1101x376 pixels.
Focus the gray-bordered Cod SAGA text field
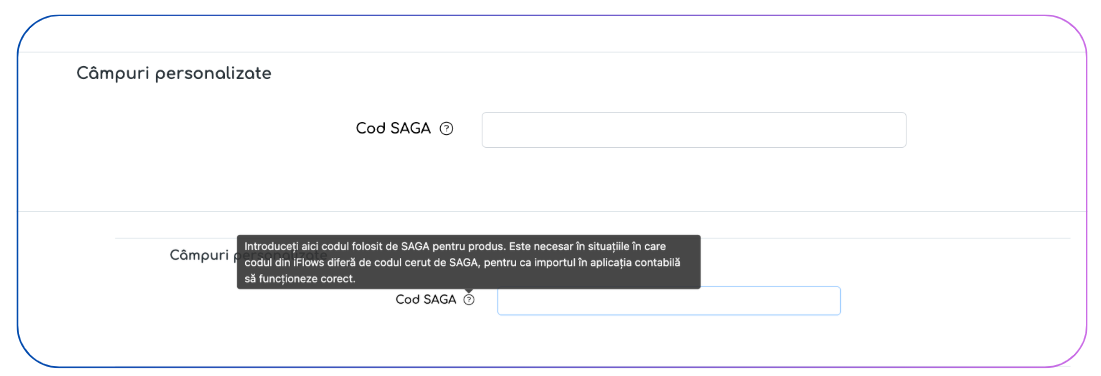694,130
